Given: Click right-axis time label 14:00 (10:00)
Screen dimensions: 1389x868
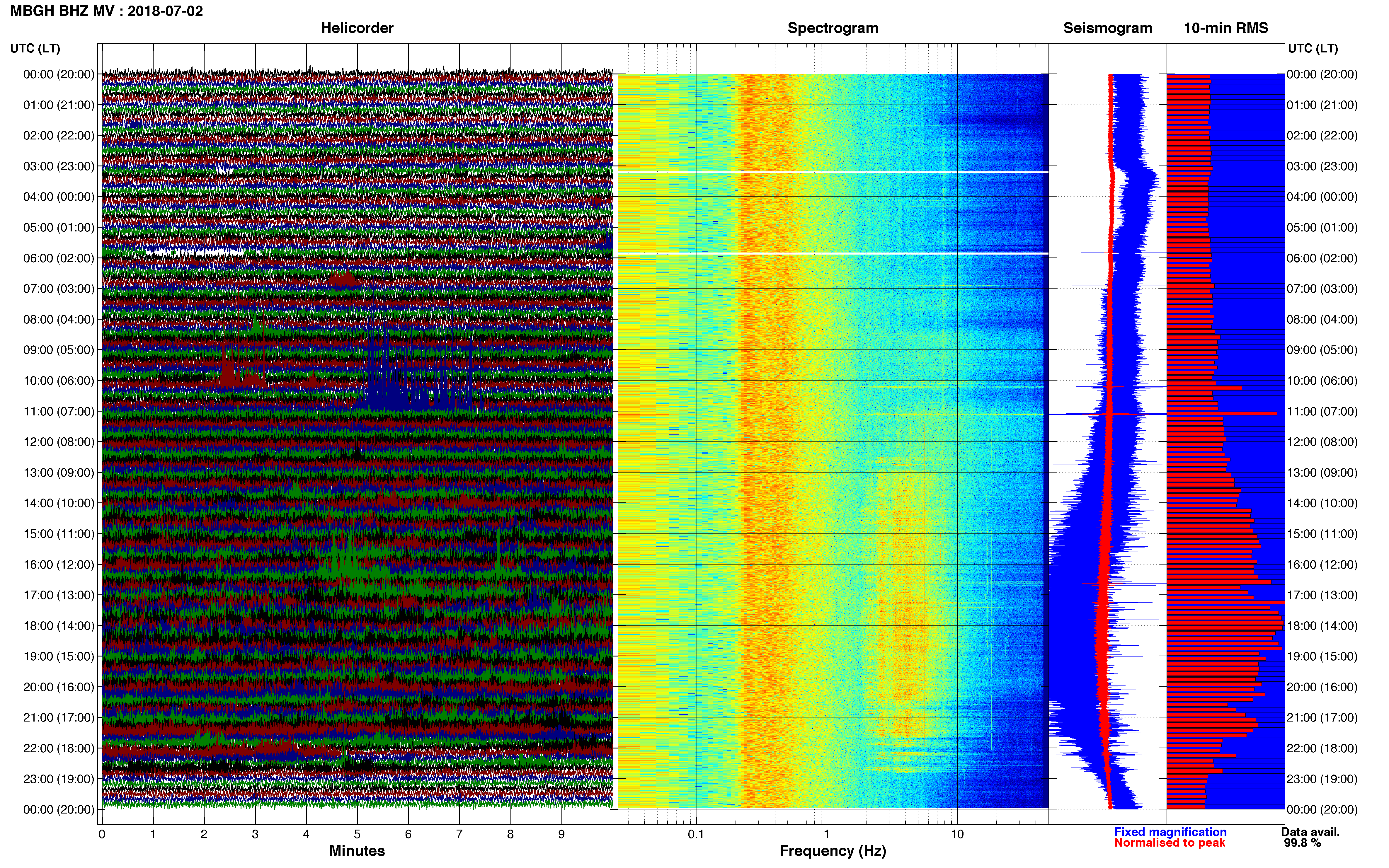Looking at the screenshot, I should point(1322,504).
